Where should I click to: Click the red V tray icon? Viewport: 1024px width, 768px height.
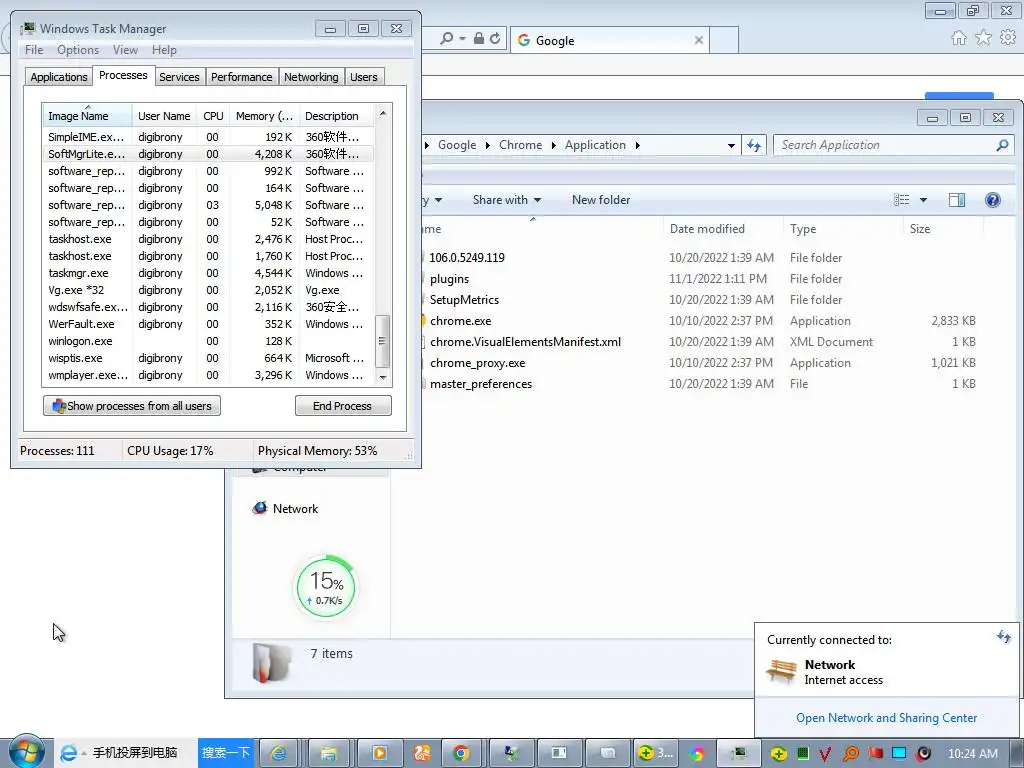(x=825, y=754)
